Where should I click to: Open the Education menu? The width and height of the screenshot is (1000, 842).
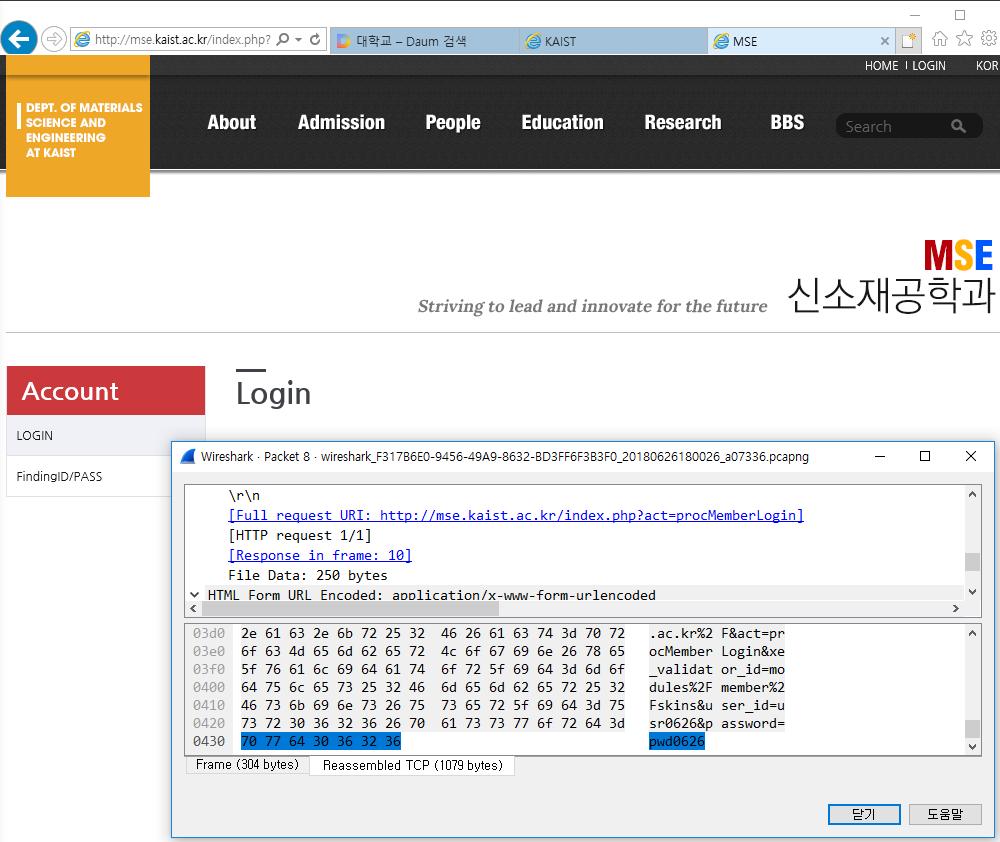click(562, 122)
